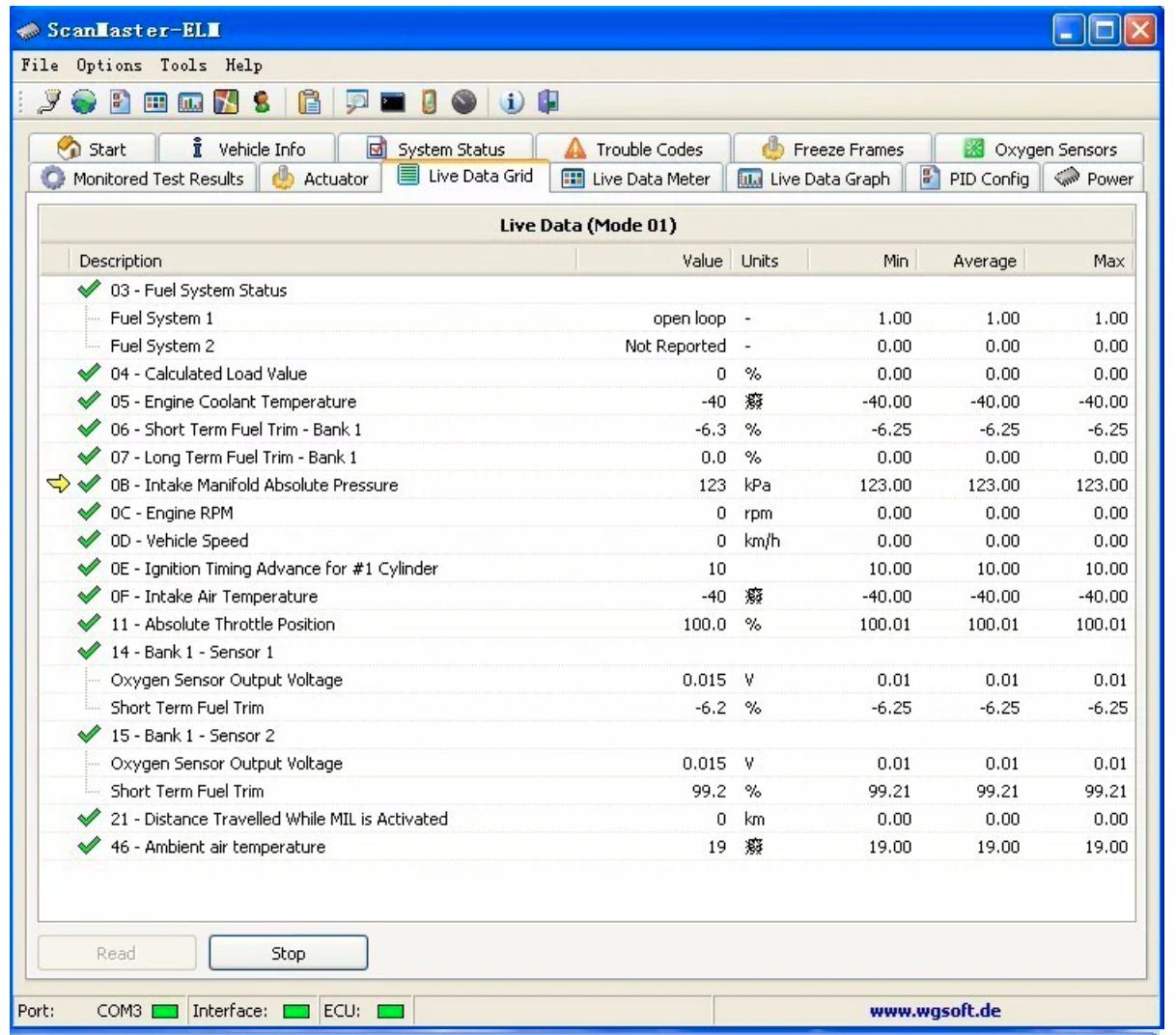Select the 14 - Bank 1 - Sensor 1 row
1176x1035 pixels.
tap(587, 651)
